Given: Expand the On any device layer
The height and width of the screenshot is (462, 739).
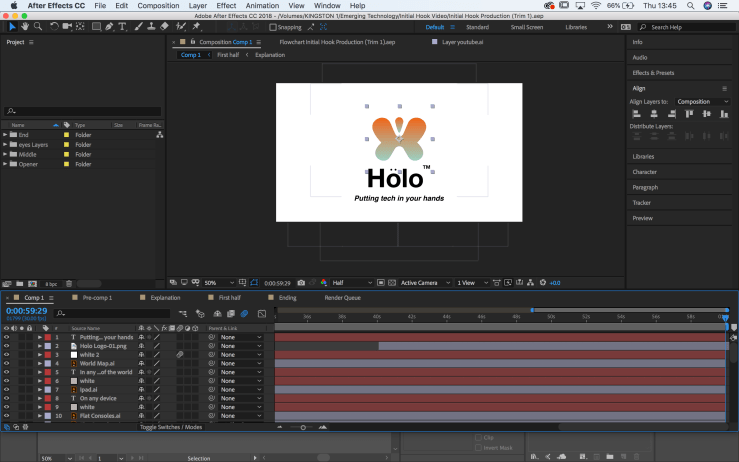Looking at the screenshot, I should point(40,398).
